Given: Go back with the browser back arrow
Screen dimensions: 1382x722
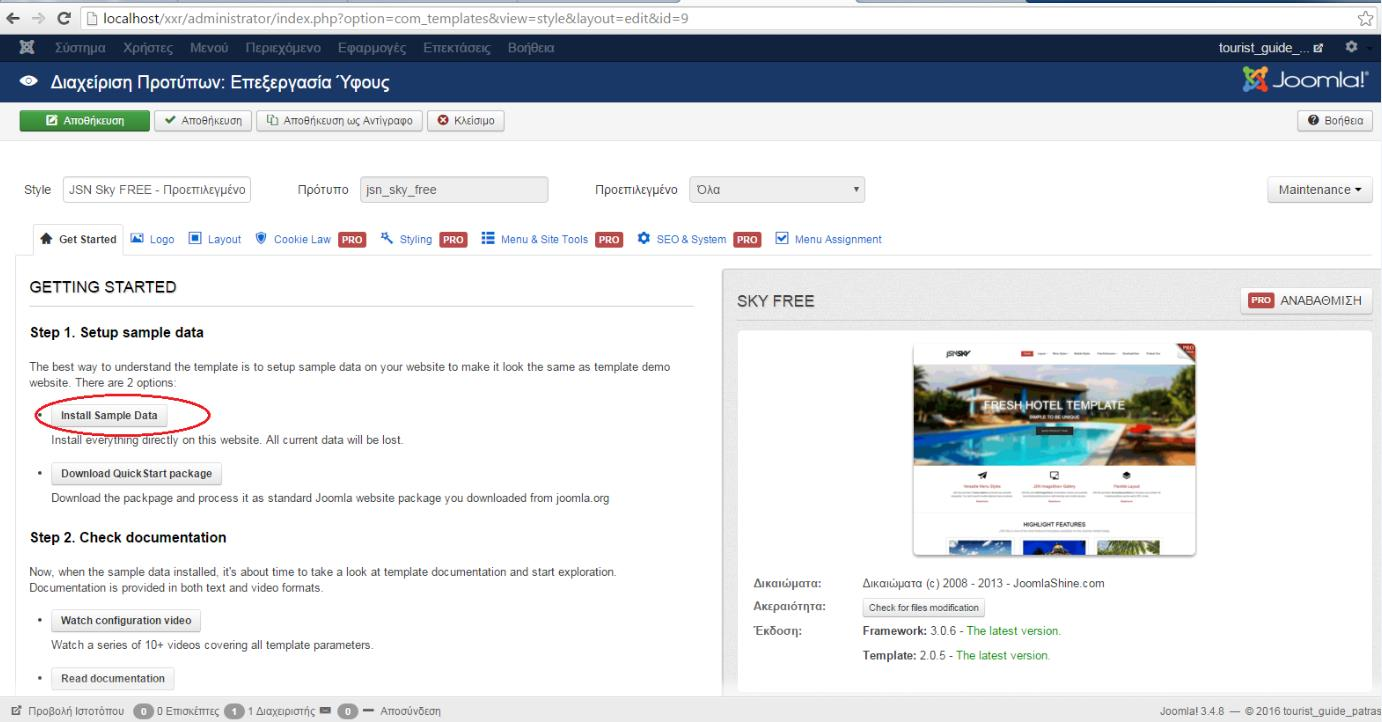Looking at the screenshot, I should point(14,17).
